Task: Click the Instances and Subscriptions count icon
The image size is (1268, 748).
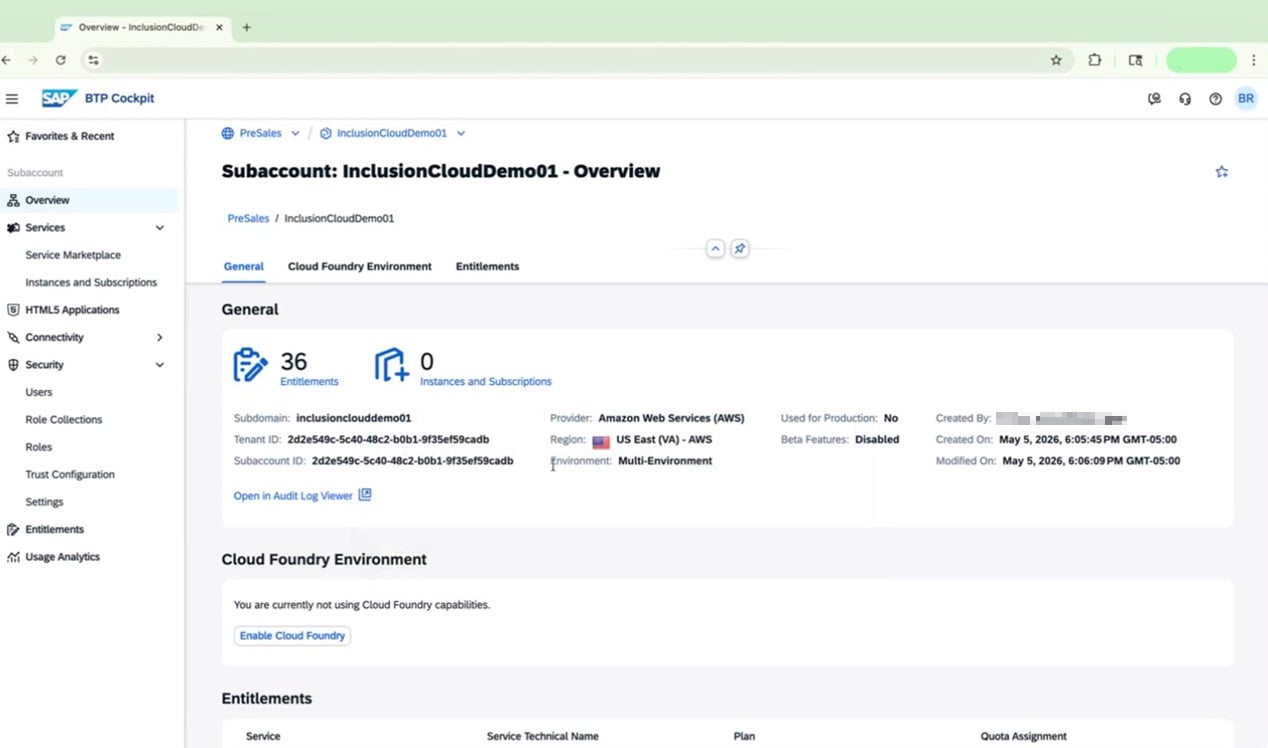Action: 391,366
